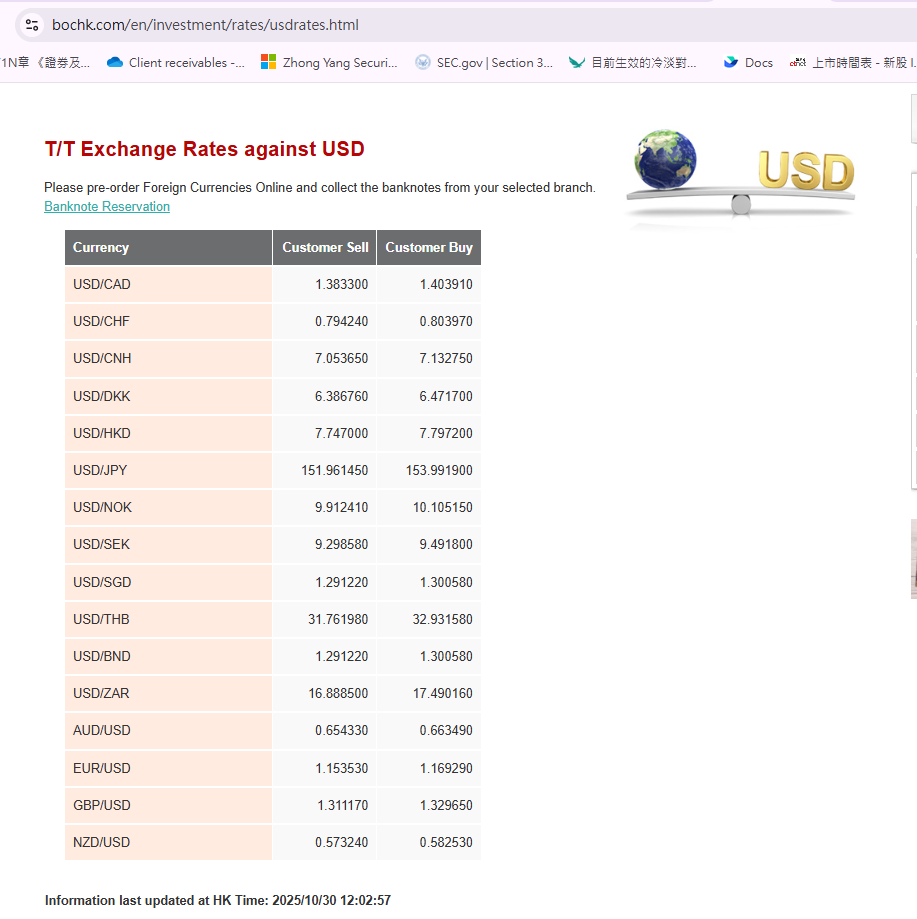
Task: Open the Client receivables OneDrive bookmark icon
Action: click(114, 62)
